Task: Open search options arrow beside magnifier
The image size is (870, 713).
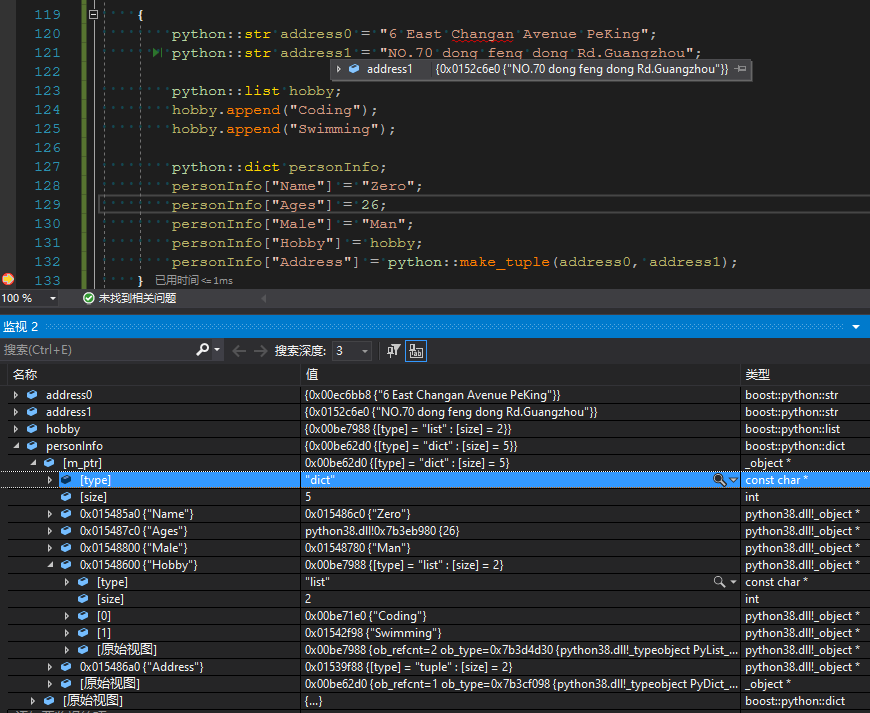Action: (217, 350)
